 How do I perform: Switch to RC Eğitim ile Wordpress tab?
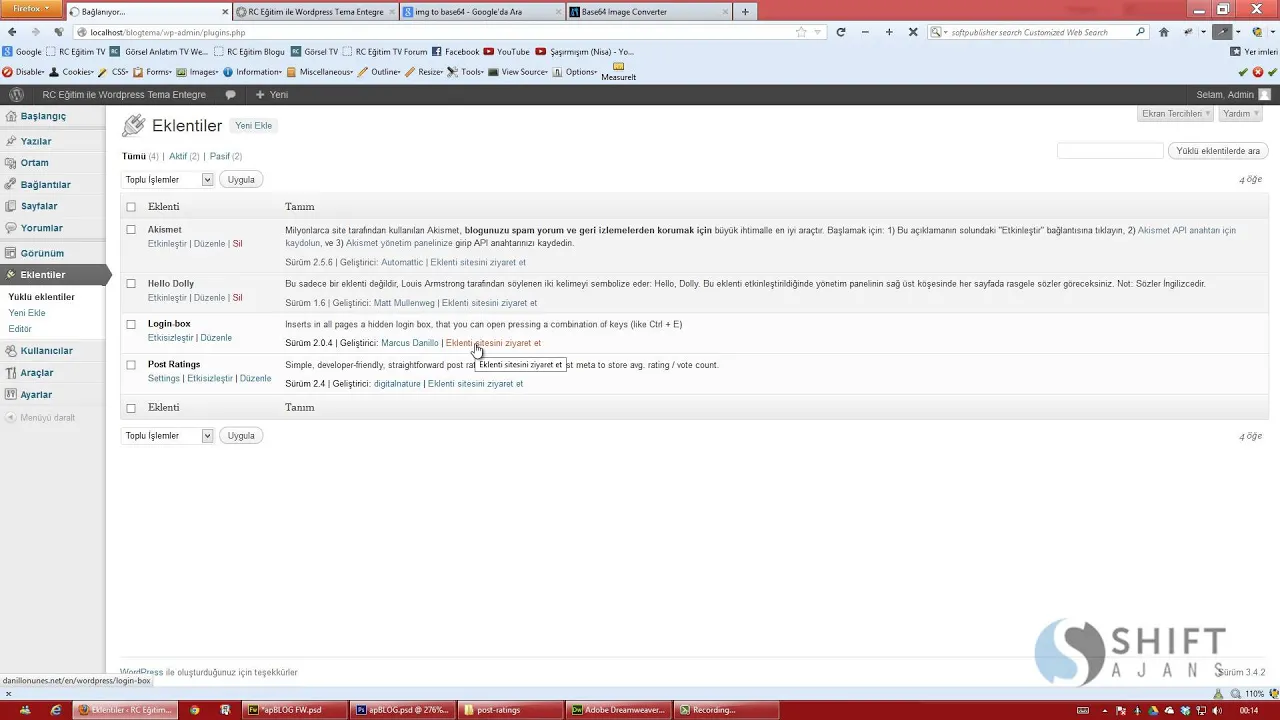point(316,12)
